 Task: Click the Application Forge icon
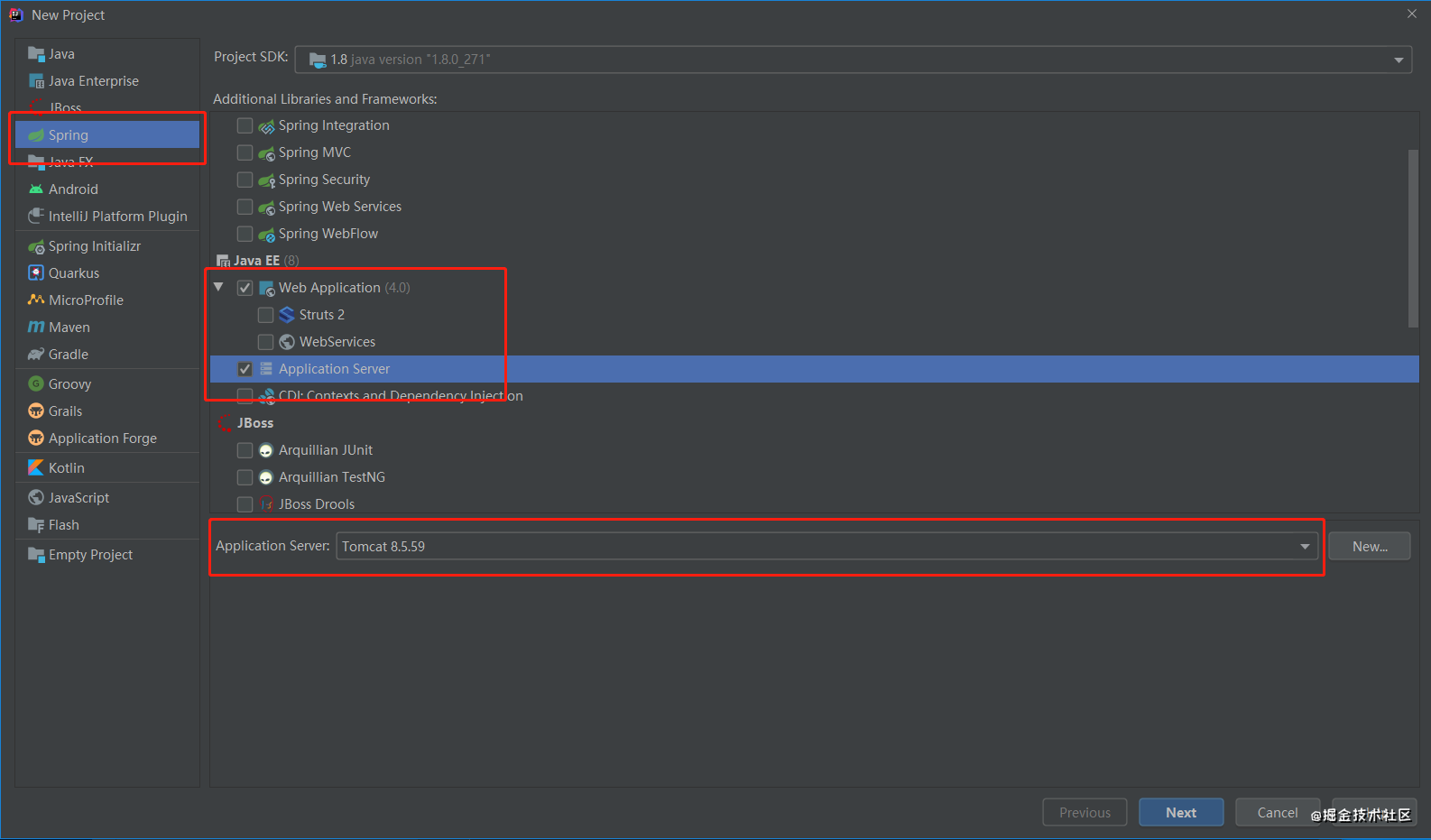36,438
